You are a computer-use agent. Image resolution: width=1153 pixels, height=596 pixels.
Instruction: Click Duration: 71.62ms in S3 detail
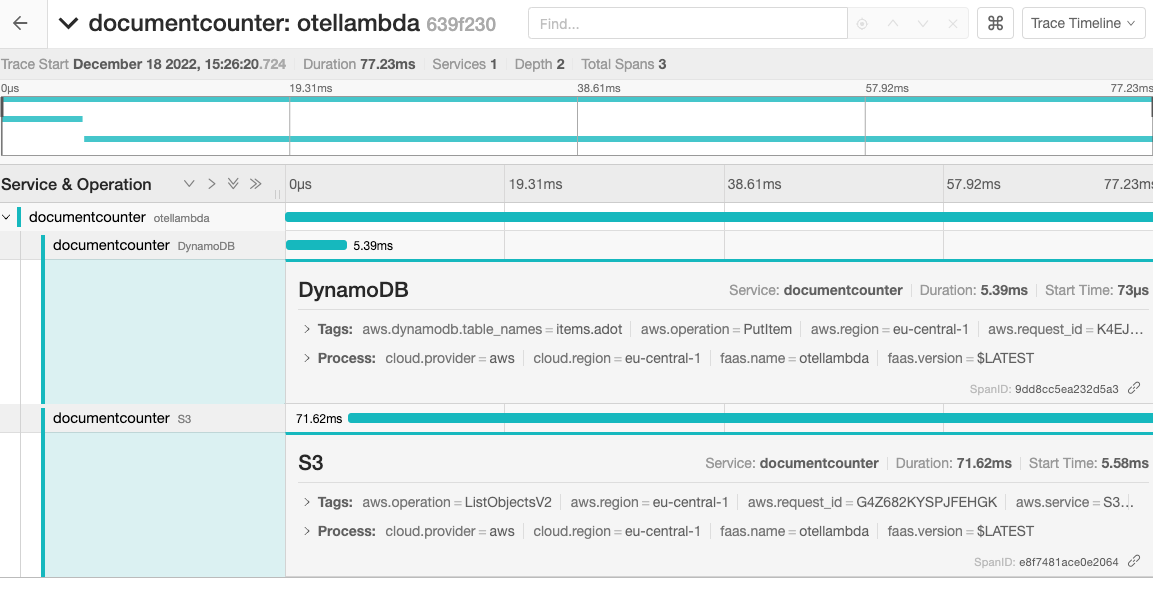click(x=954, y=463)
